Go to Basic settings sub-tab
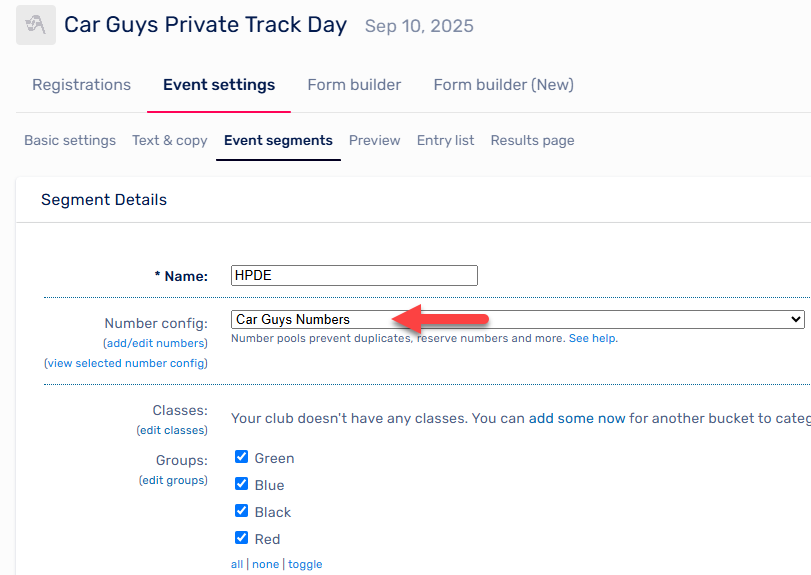The image size is (811, 575). (70, 141)
